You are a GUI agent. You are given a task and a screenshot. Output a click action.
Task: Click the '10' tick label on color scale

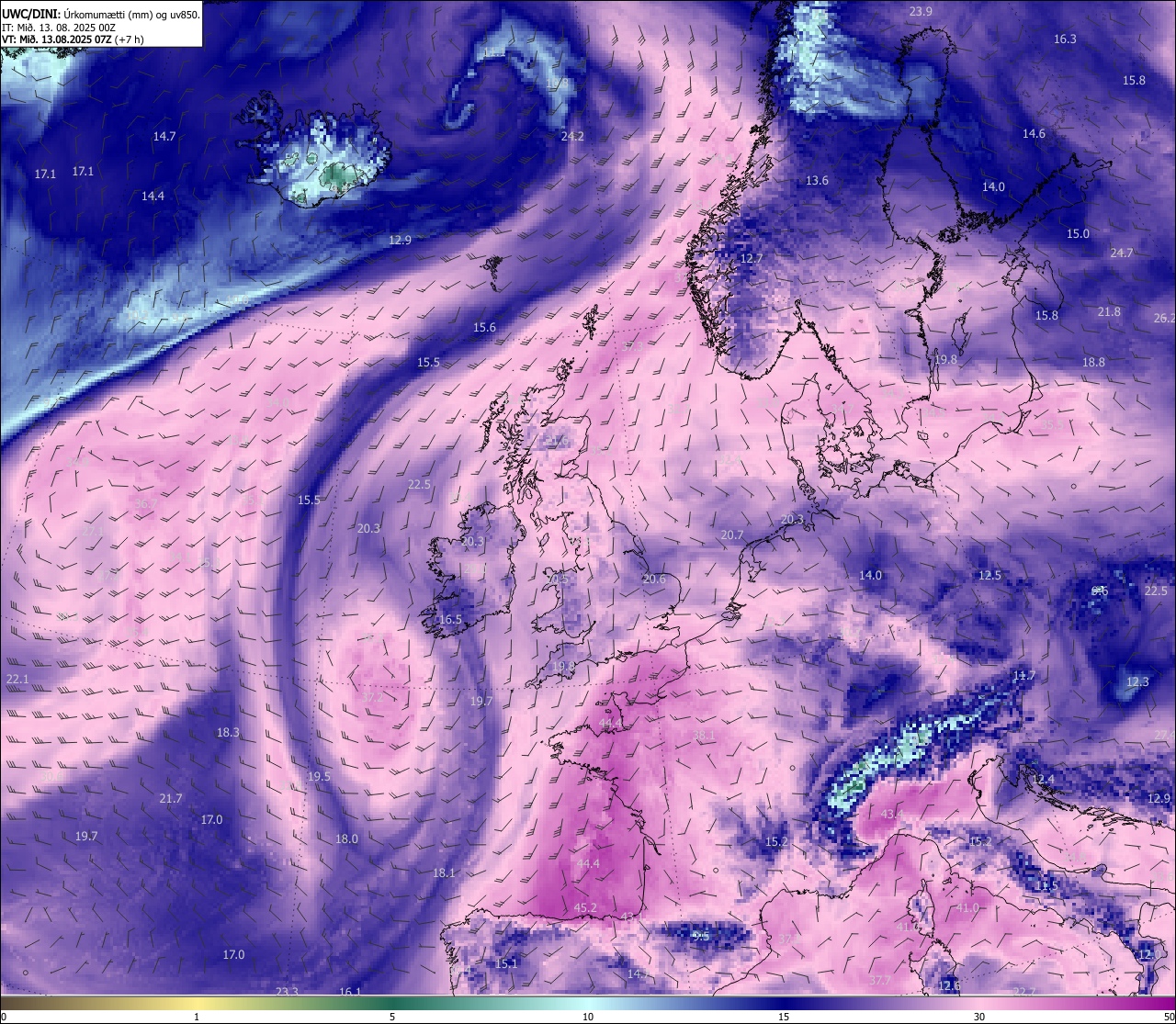click(x=588, y=1017)
